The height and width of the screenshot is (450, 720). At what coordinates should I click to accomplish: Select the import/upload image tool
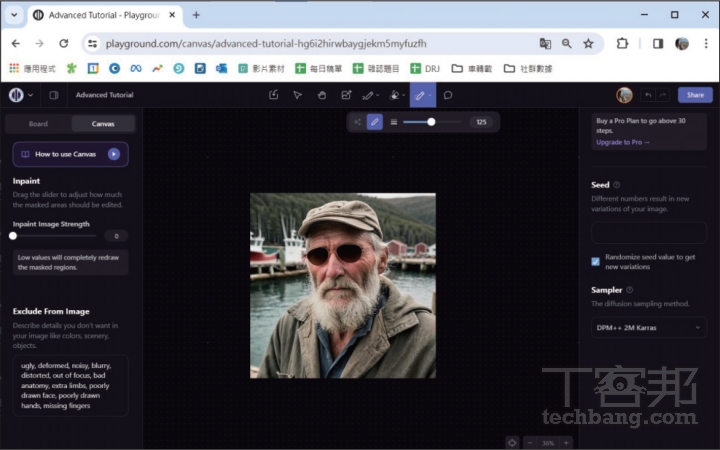pos(273,95)
